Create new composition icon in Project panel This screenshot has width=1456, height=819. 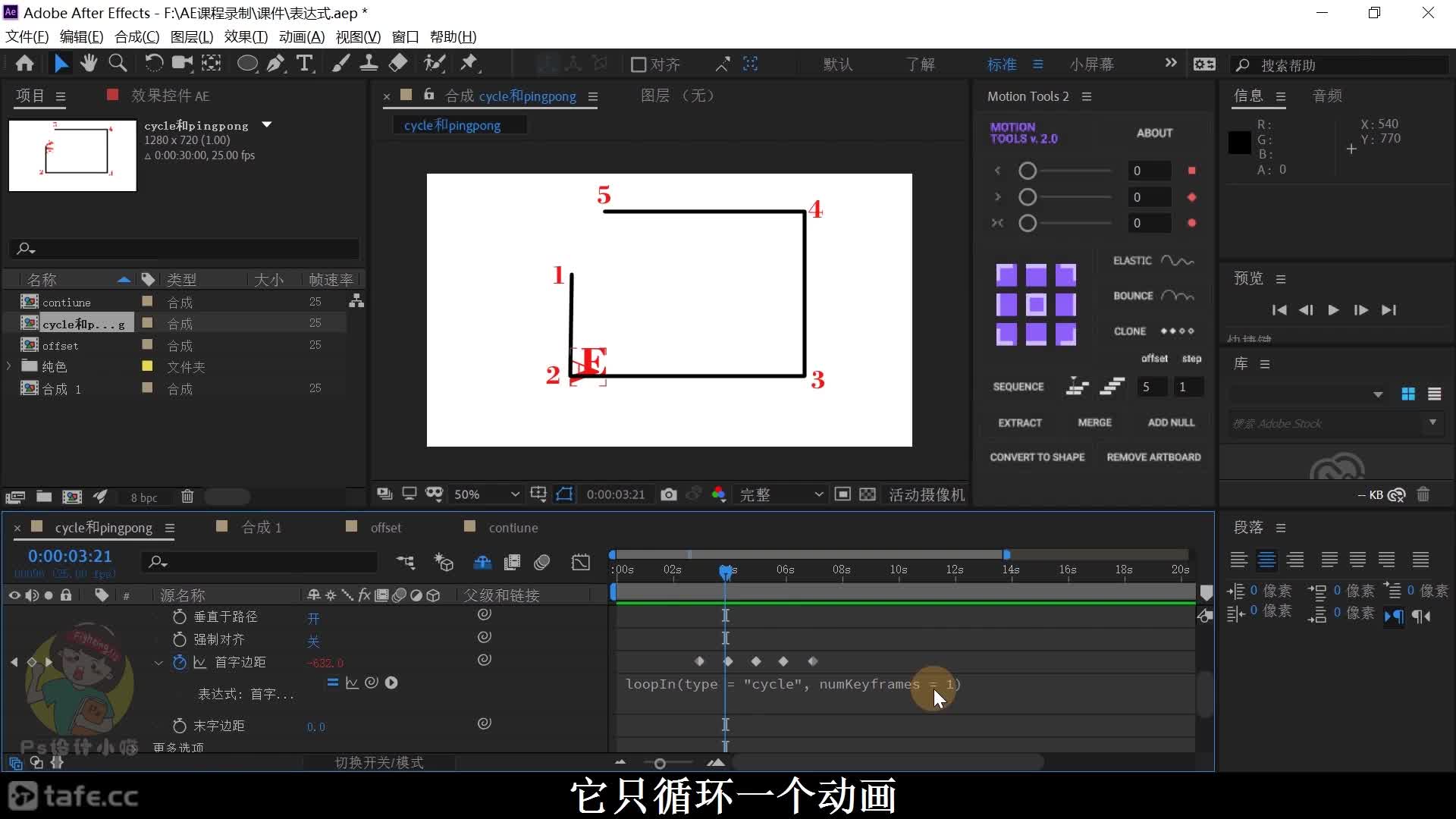click(72, 497)
